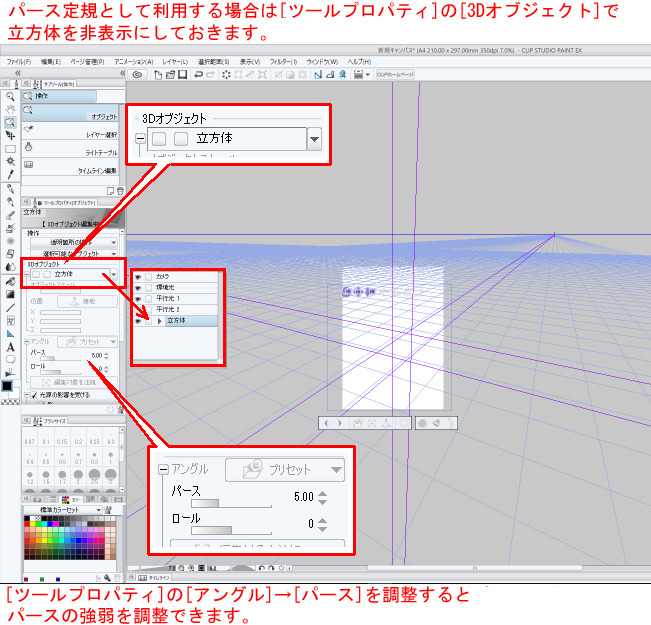Open CLIP STUDIO spiral icon
Viewport: 651px width, 625px height.
137,75
